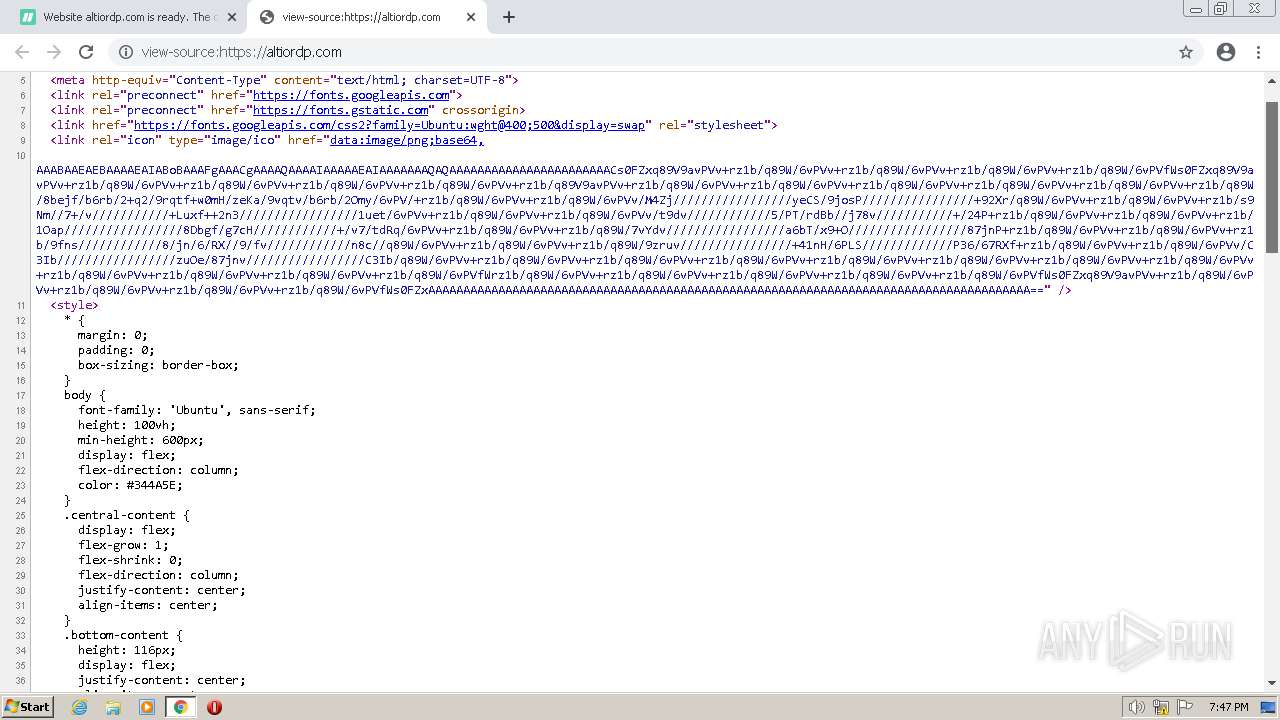Focus the address bar showing view-source URL
Viewport: 1280px width, 720px height.
click(x=655, y=52)
